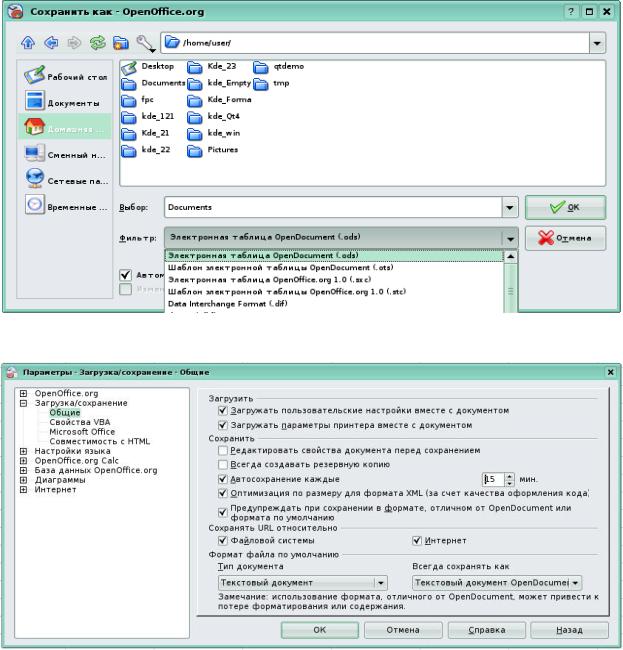Screen dimensions: 623x650
Task: Toggle Предупреждать при сохранении в формате checkbox
Action: 223,512
